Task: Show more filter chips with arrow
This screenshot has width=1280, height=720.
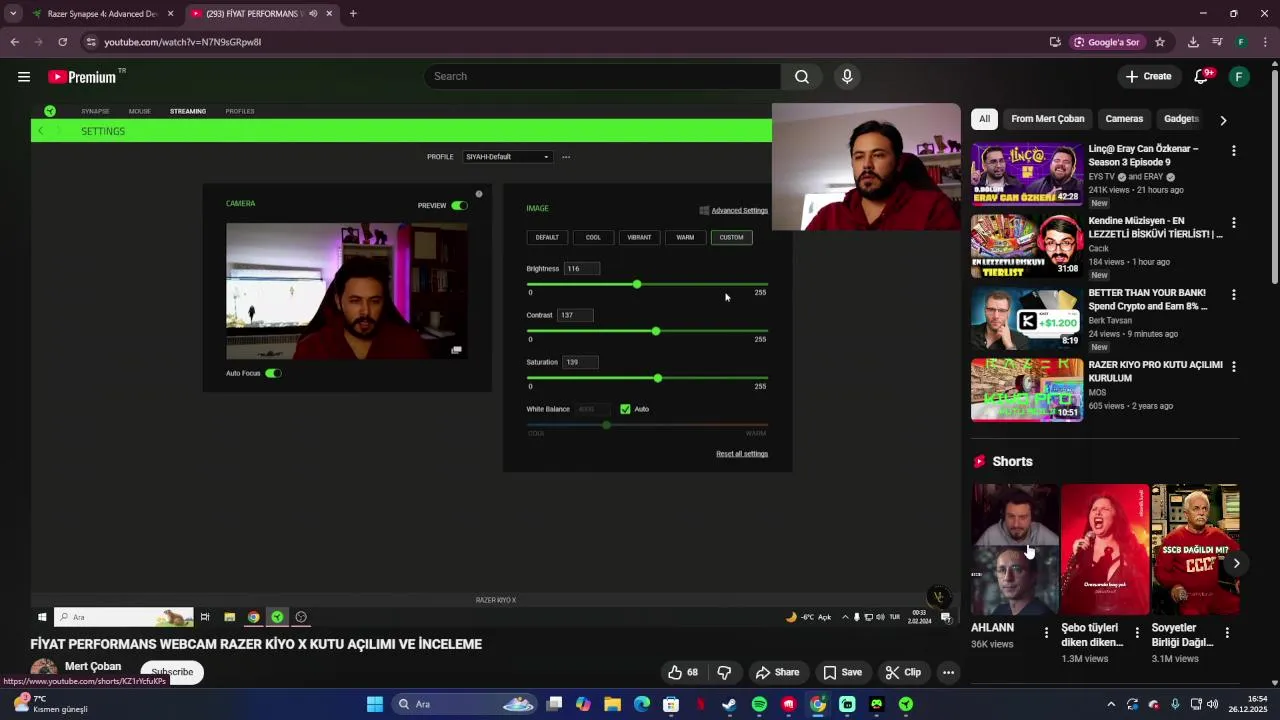Action: coord(1223,120)
